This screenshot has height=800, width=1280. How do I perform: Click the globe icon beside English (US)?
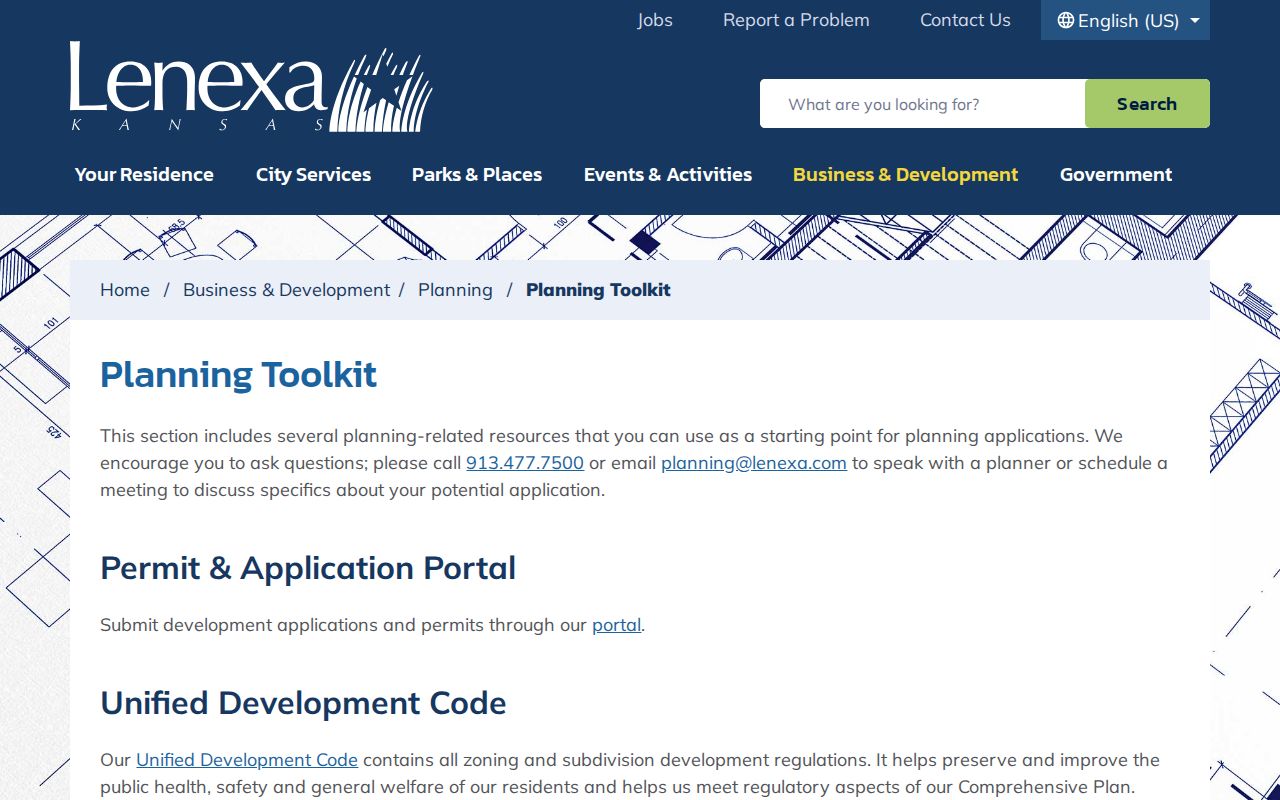click(1066, 20)
